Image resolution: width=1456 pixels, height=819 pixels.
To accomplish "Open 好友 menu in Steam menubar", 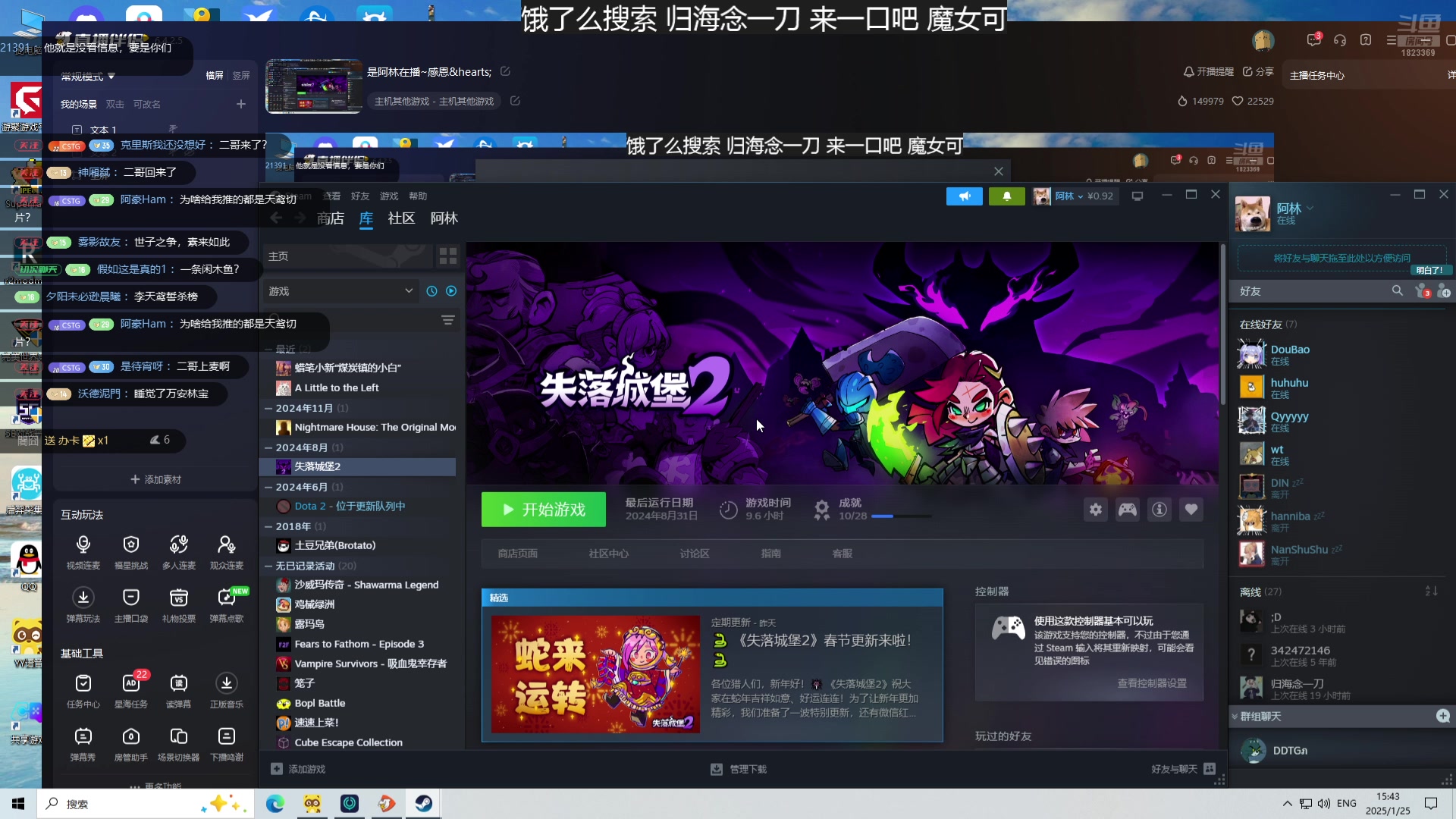I will point(360,196).
